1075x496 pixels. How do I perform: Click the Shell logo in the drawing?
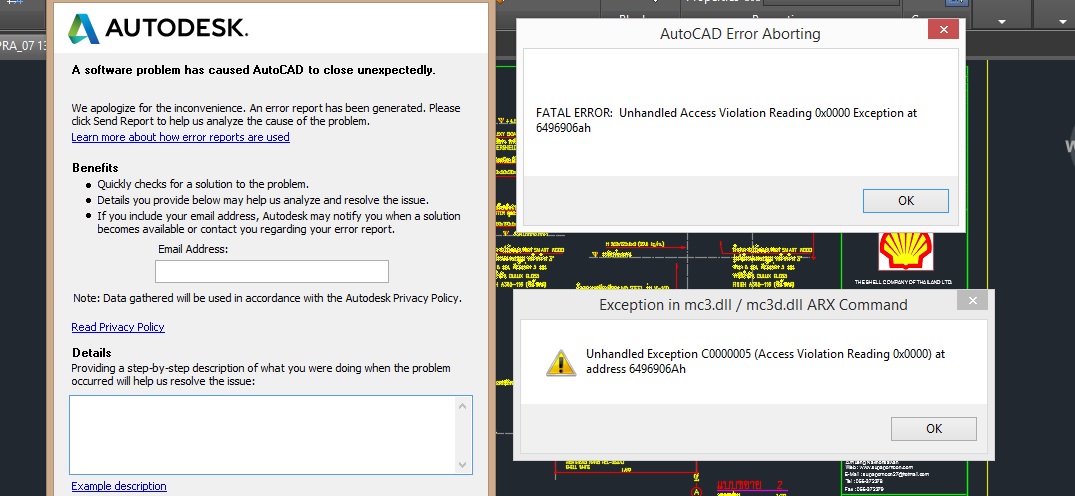coord(906,251)
